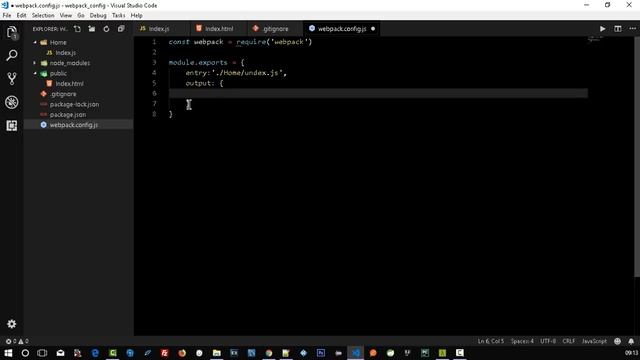Click the run play icon in editor toolbar
This screenshot has height=360, width=640.
[602, 29]
